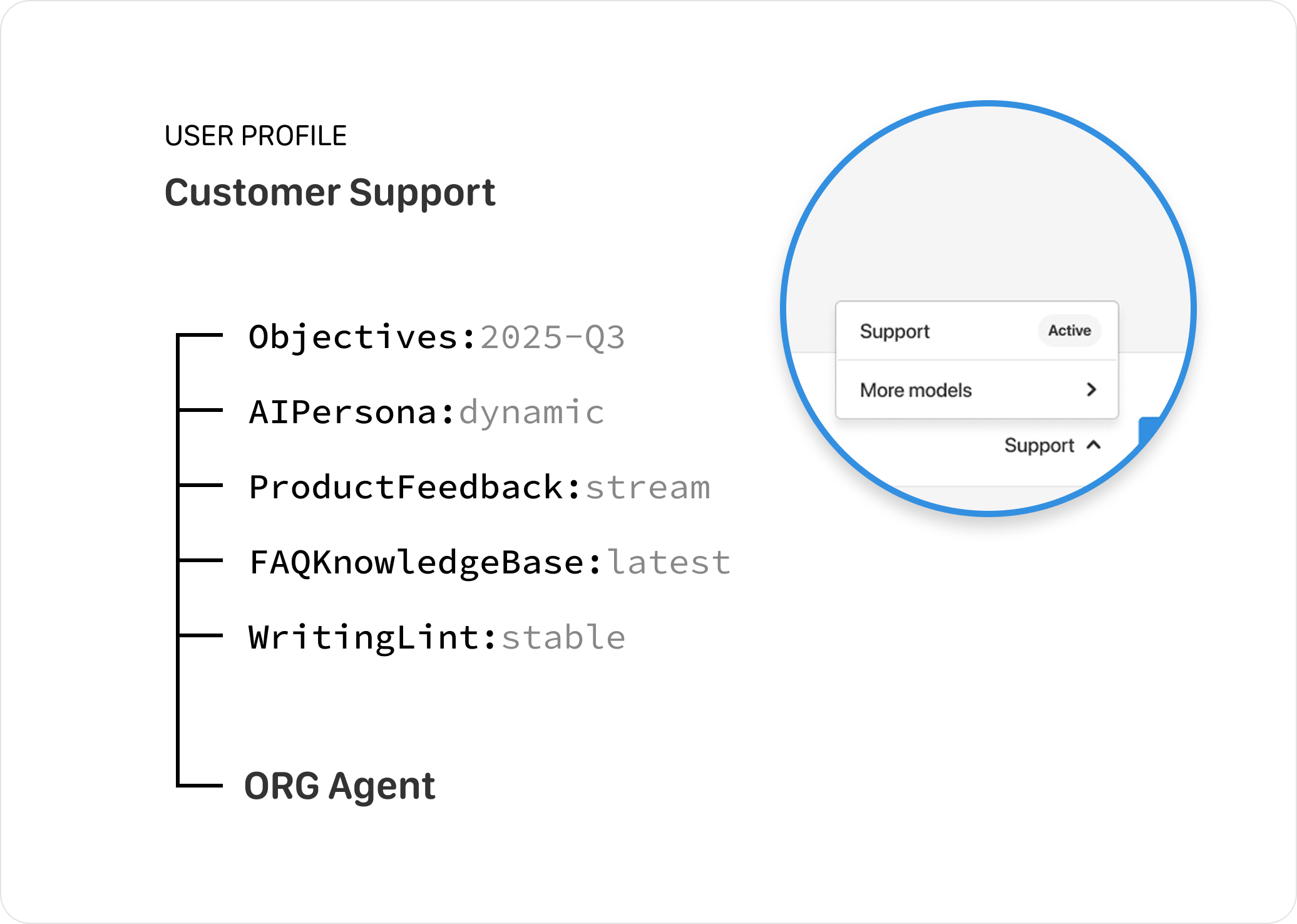Click the Customer Support profile title
Viewport: 1297px width, 924px height.
coord(330,192)
